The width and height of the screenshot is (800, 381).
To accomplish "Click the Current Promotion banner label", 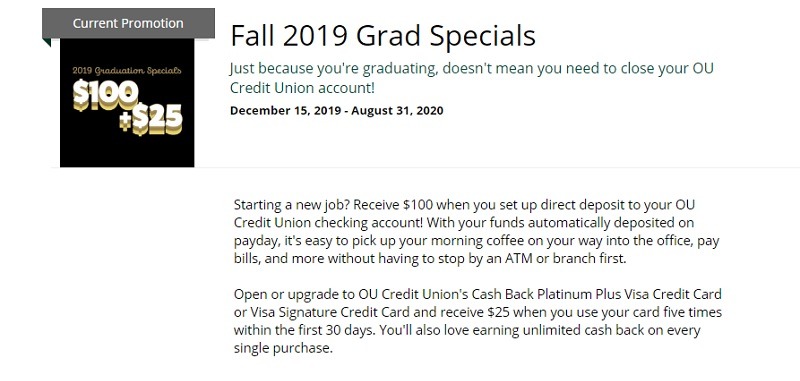I will [128, 23].
